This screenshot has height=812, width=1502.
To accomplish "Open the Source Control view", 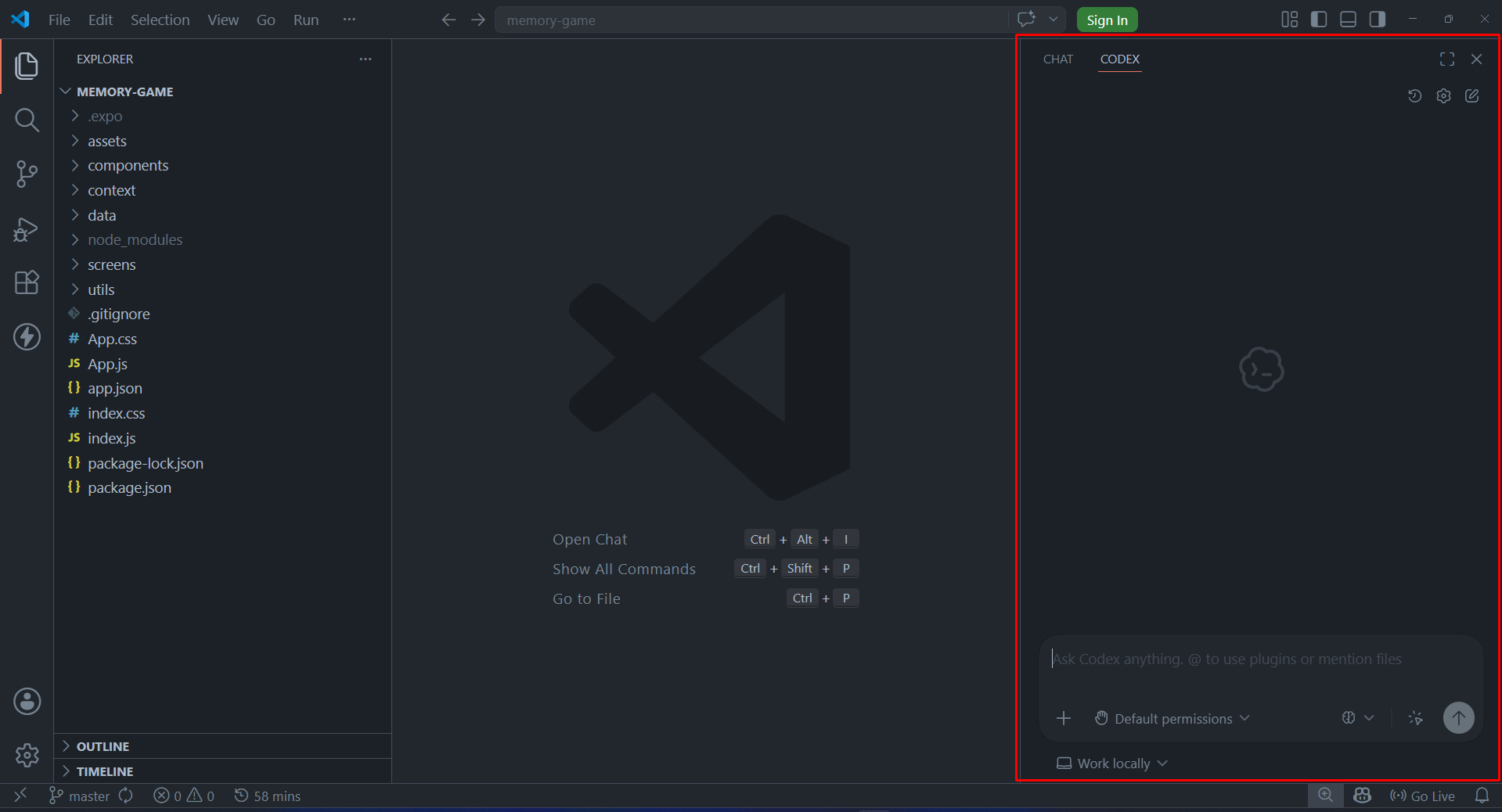I will coord(27,174).
